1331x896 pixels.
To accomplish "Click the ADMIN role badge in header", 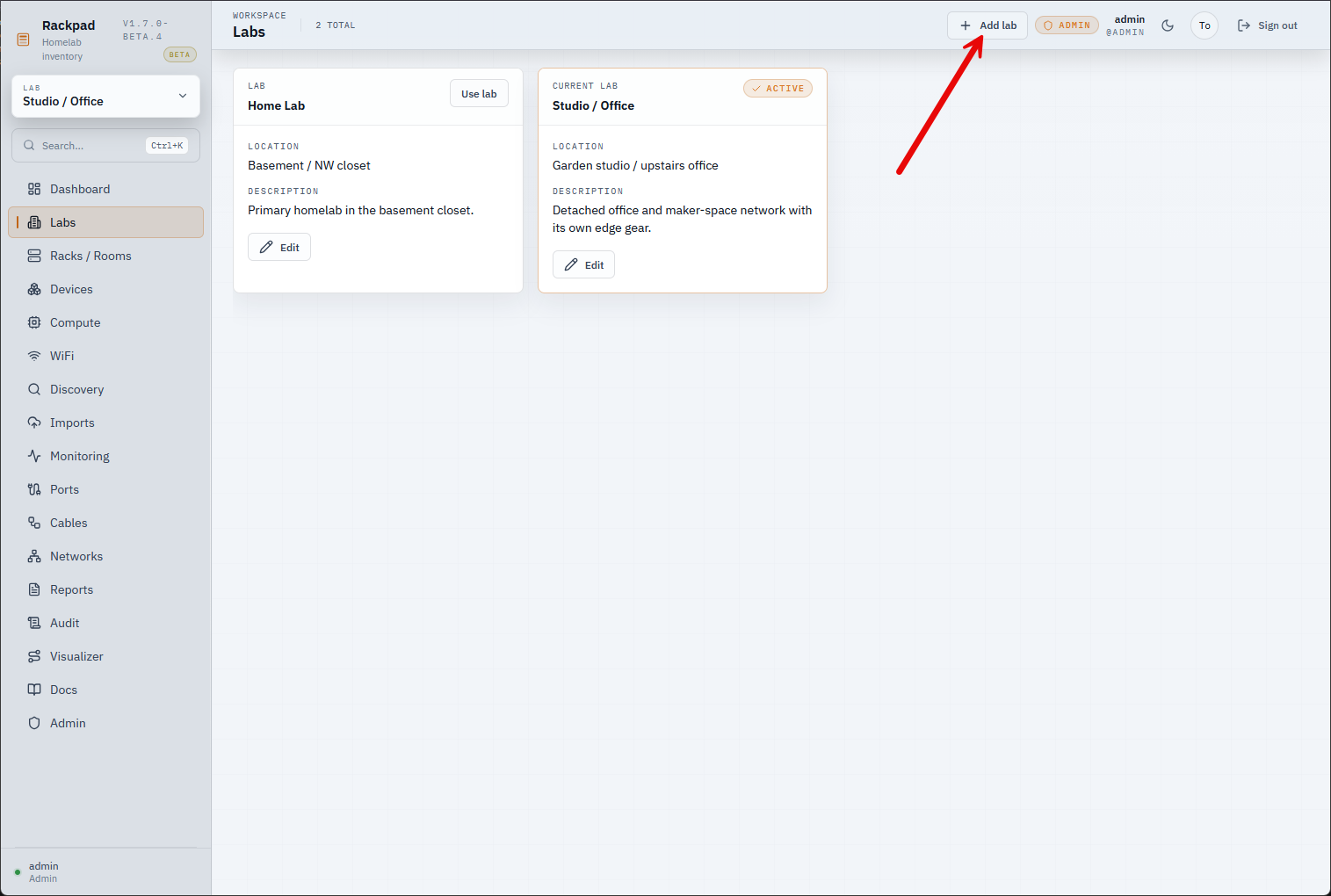I will point(1067,25).
